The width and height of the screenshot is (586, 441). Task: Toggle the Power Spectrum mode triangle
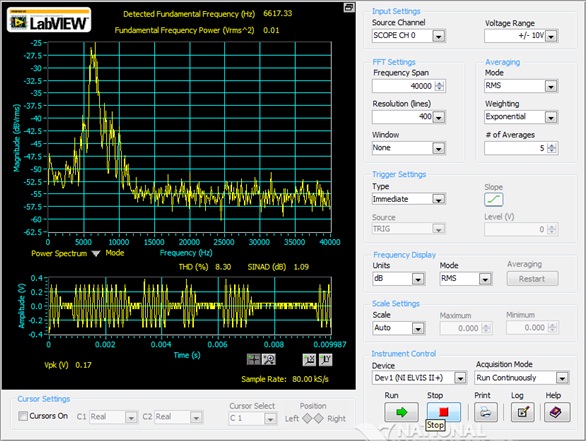click(96, 254)
